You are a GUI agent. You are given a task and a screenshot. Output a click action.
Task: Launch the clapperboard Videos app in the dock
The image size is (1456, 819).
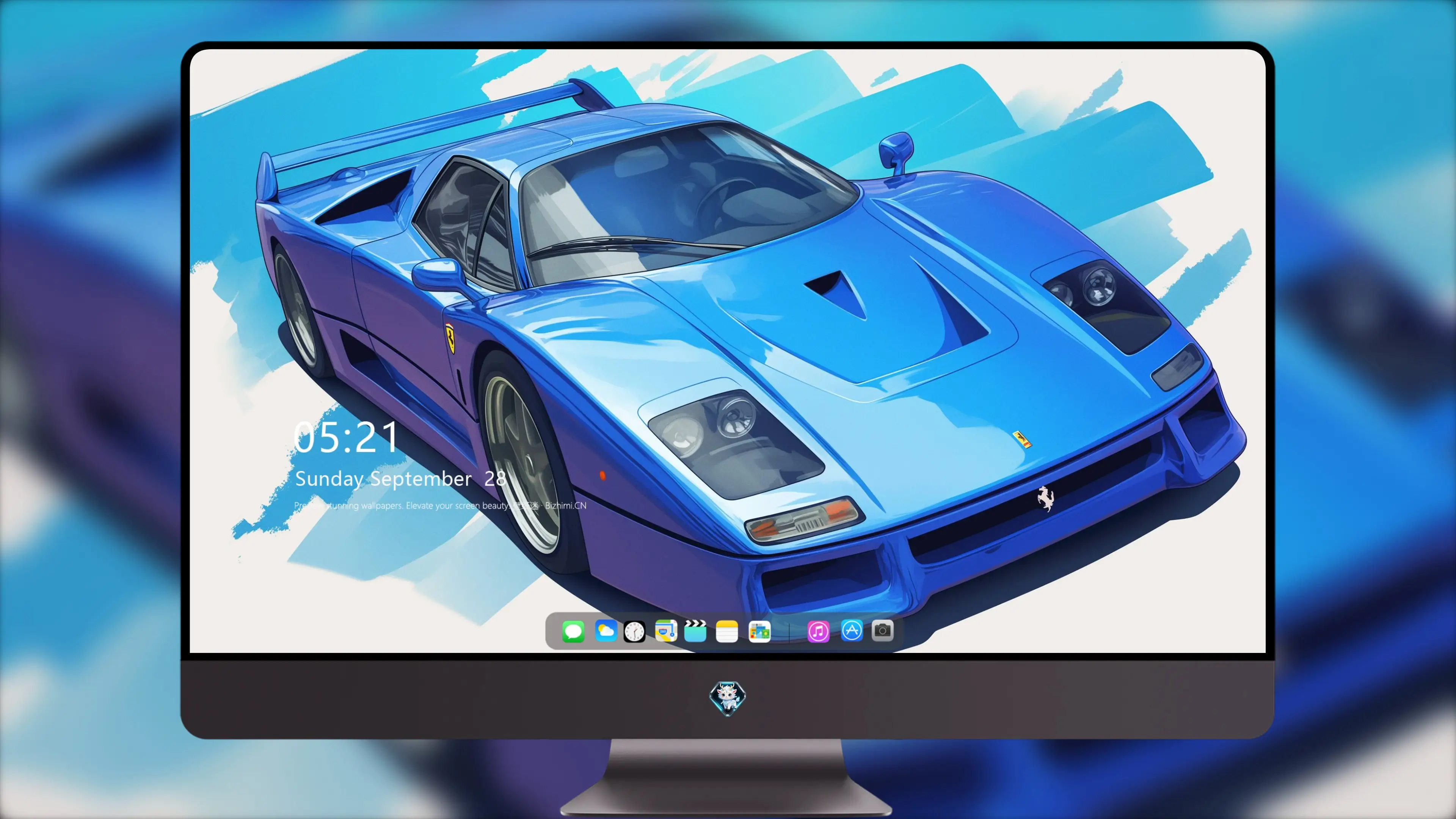click(x=695, y=631)
